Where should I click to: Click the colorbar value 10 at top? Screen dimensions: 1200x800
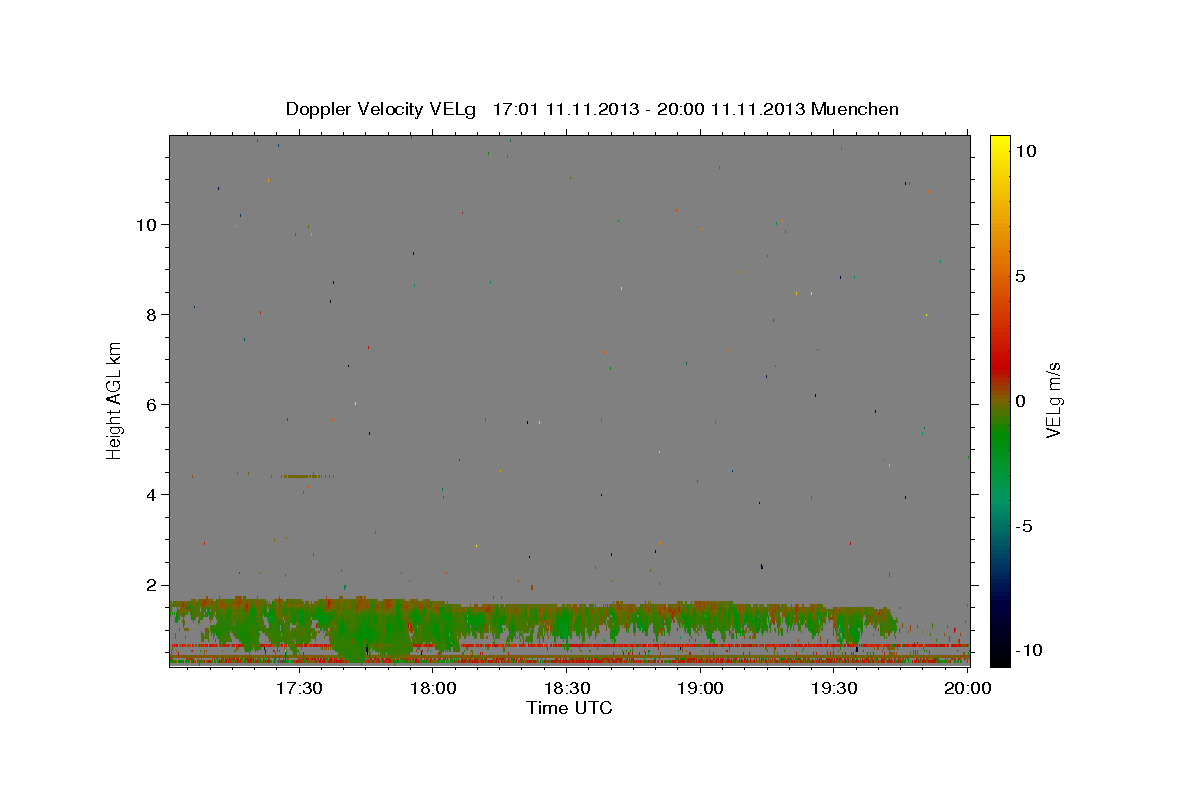[1025, 151]
